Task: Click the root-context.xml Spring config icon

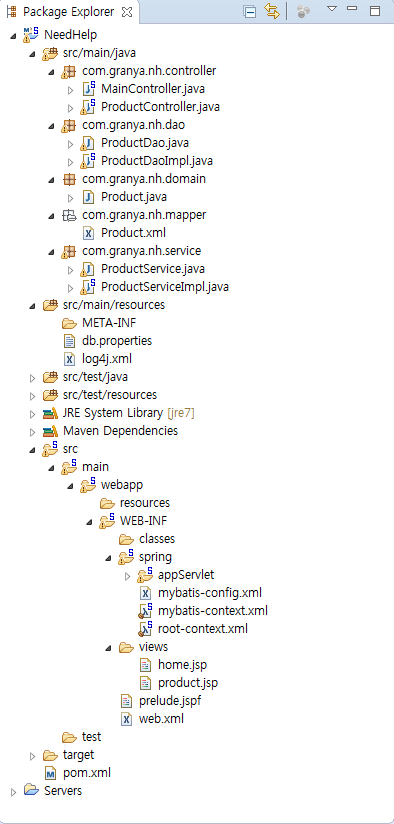Action: click(x=145, y=629)
